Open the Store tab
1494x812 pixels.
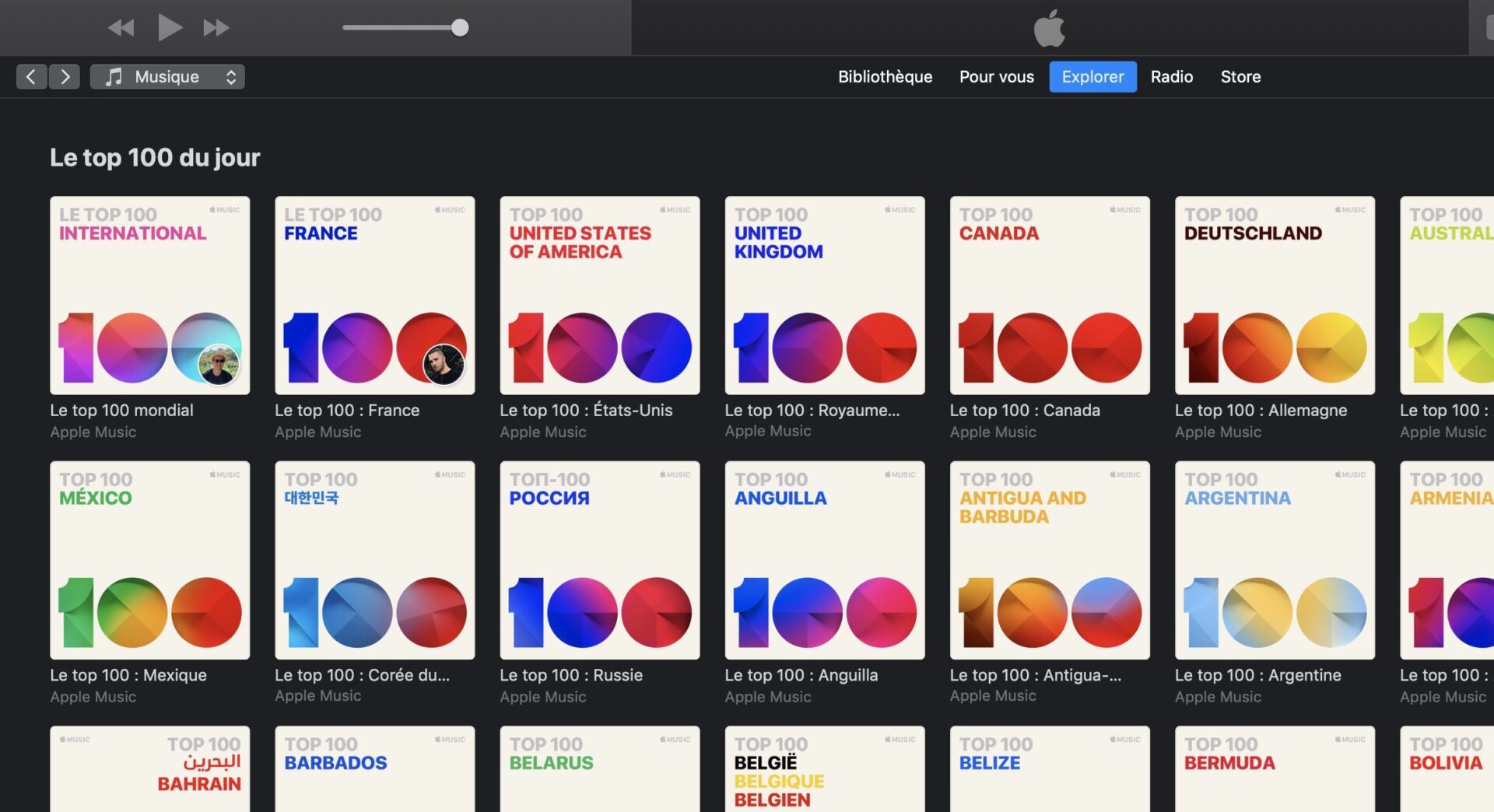(1240, 76)
